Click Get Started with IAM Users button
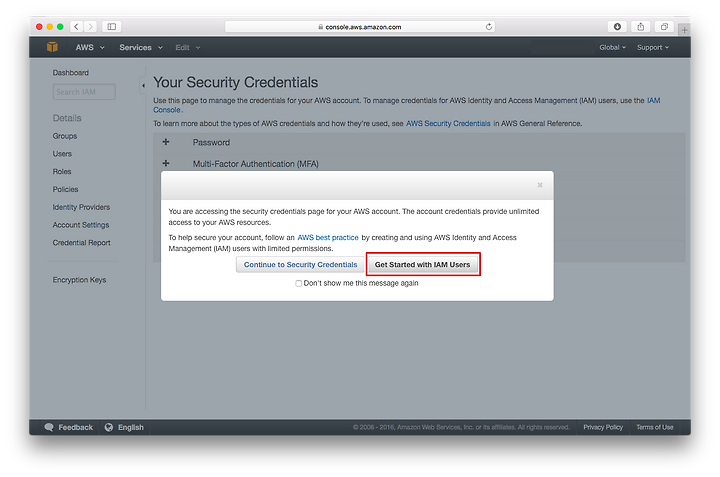 (422, 264)
